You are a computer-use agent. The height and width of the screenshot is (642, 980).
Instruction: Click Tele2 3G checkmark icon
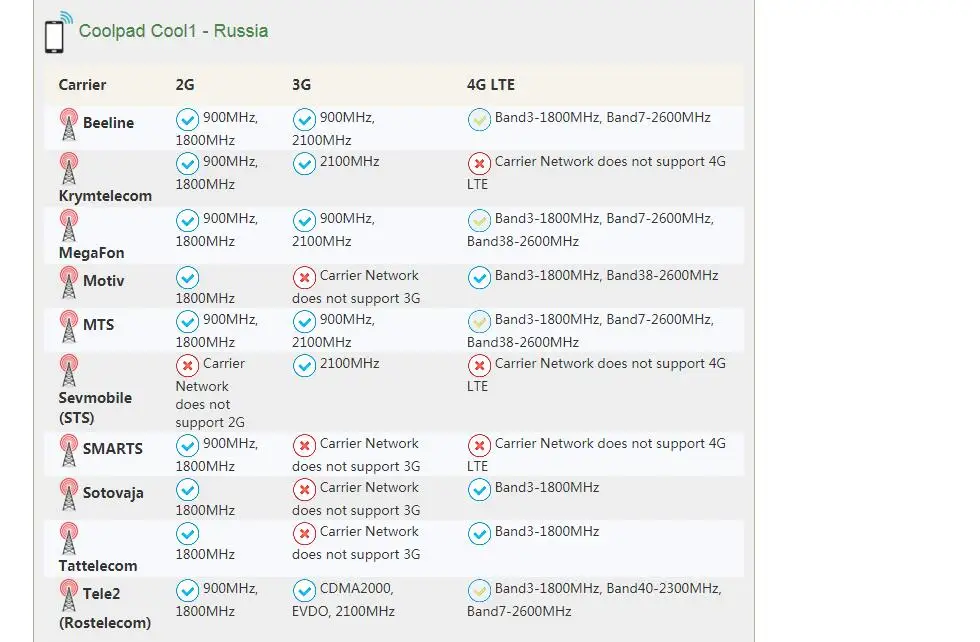coord(304,591)
